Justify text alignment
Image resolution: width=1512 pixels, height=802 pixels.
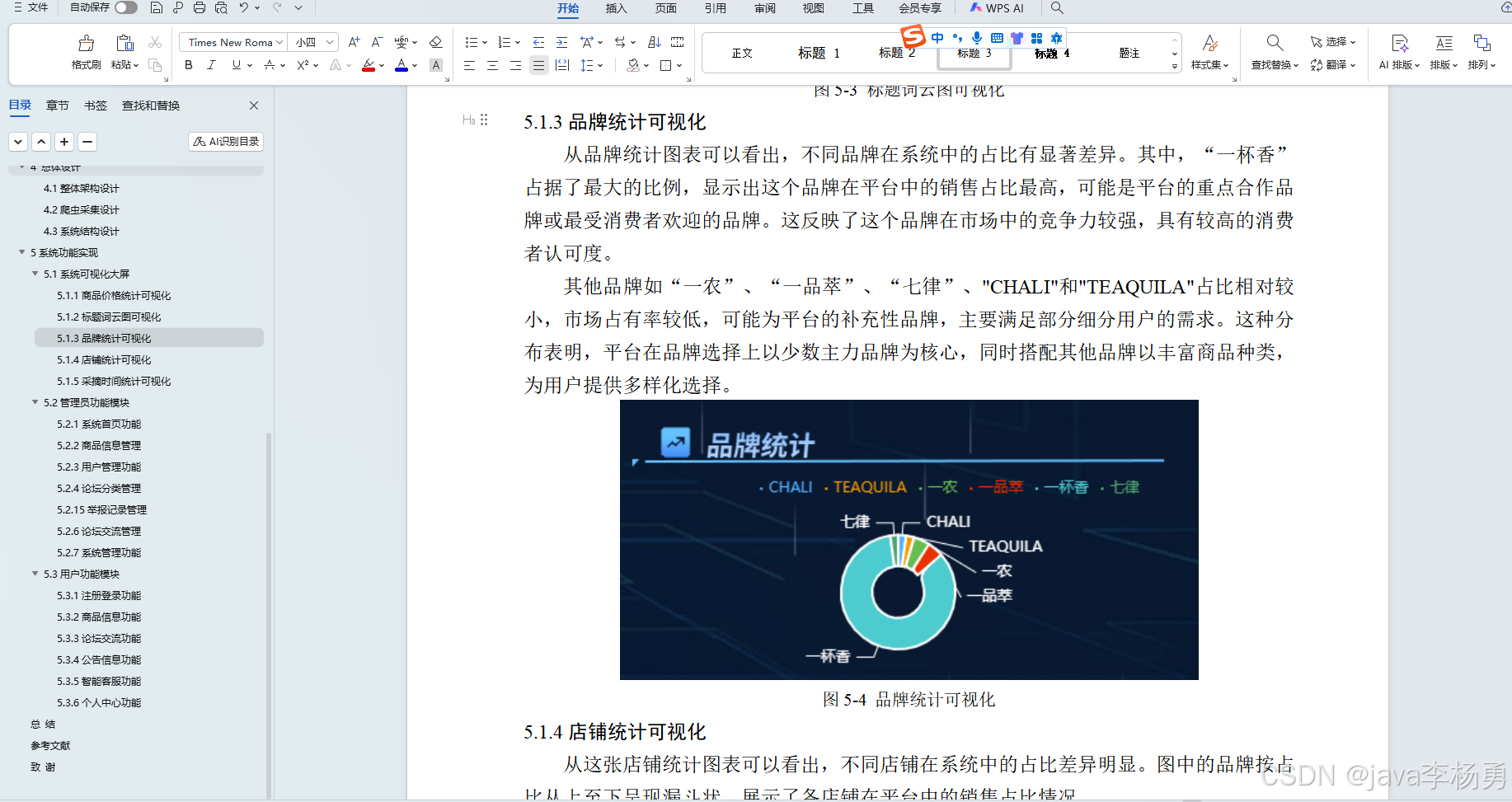[538, 65]
